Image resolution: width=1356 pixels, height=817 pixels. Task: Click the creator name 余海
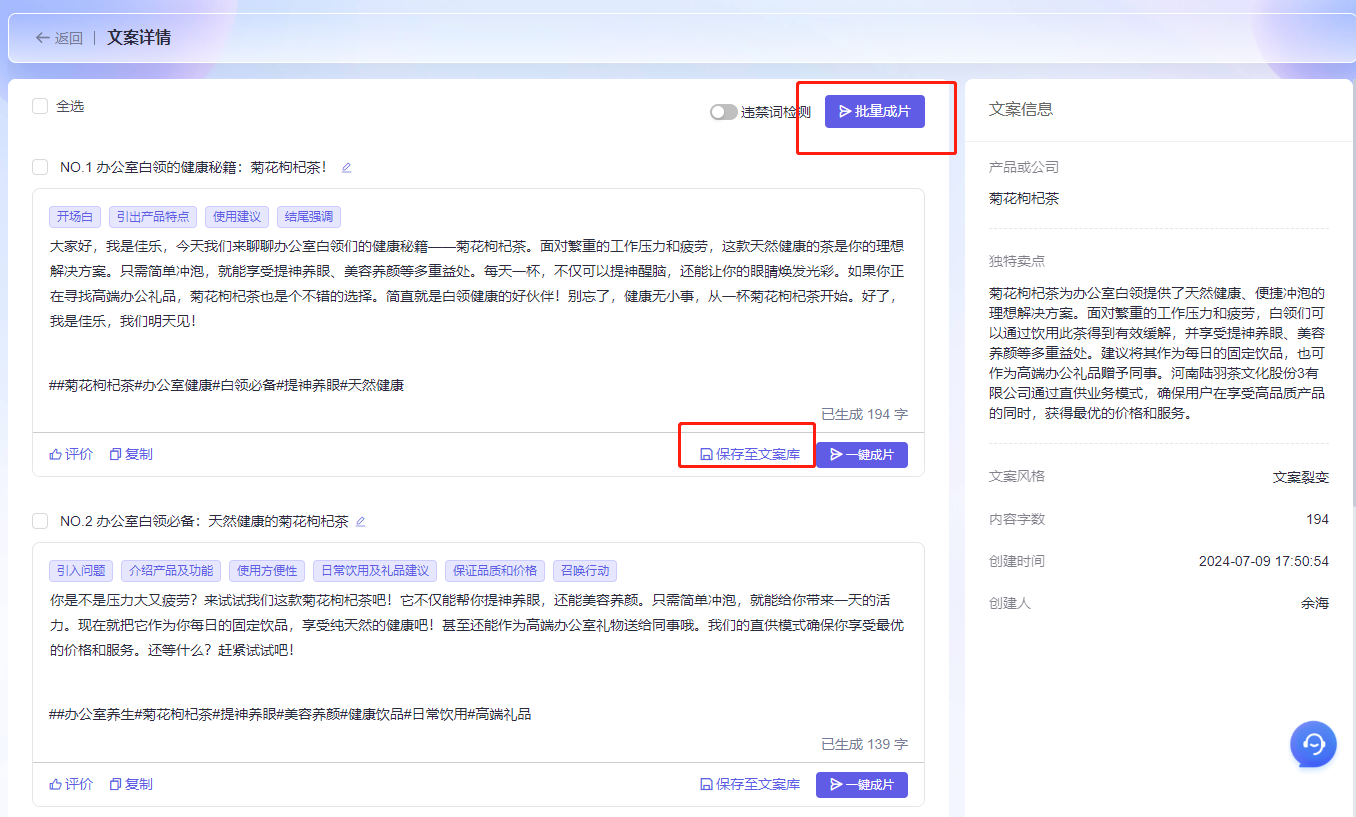coord(1315,603)
